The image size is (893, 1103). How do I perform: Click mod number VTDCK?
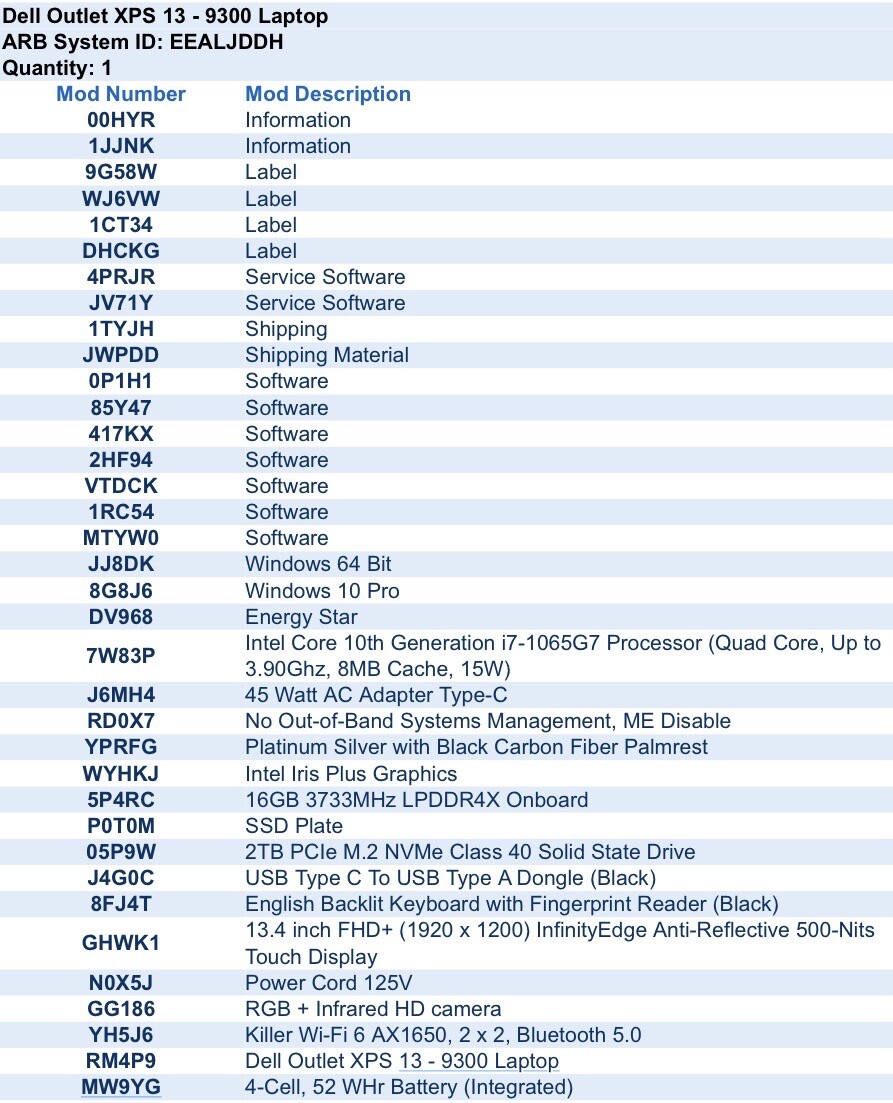coord(121,485)
